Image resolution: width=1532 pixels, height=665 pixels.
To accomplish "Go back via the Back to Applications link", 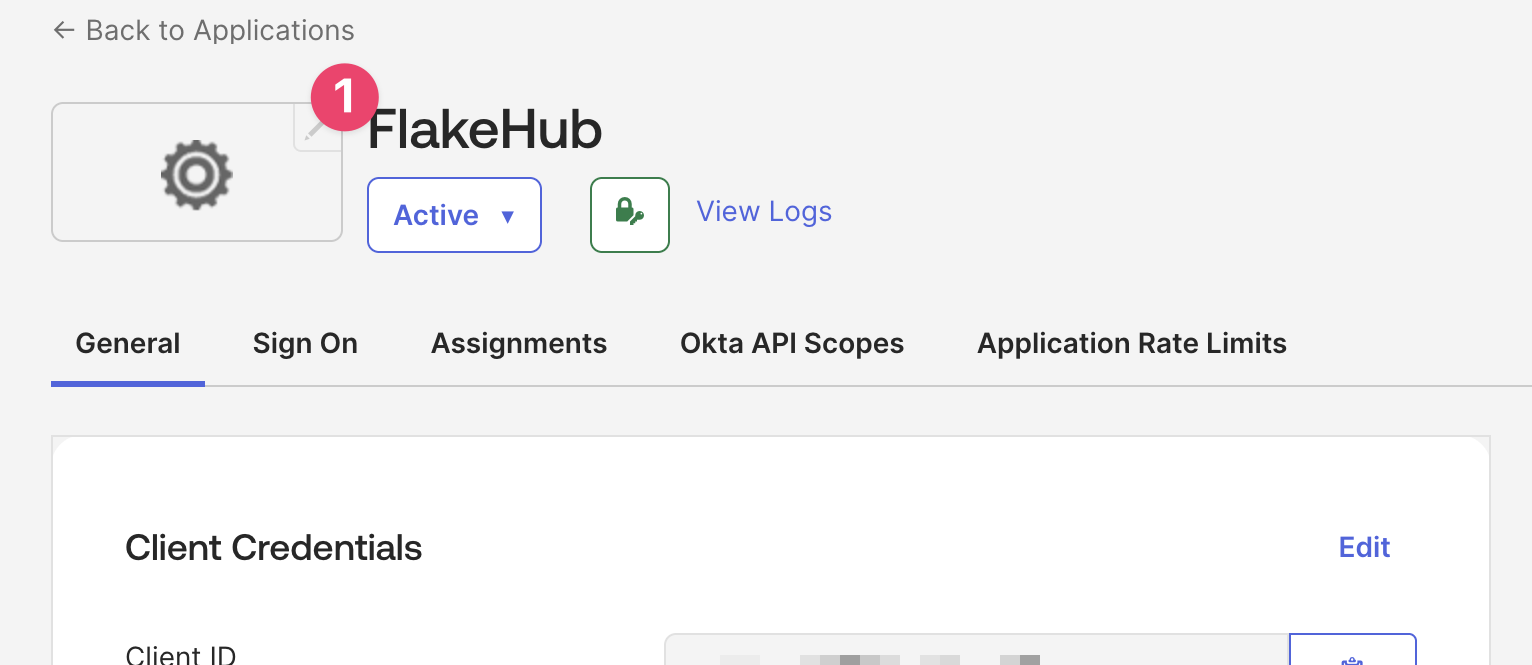I will (219, 31).
